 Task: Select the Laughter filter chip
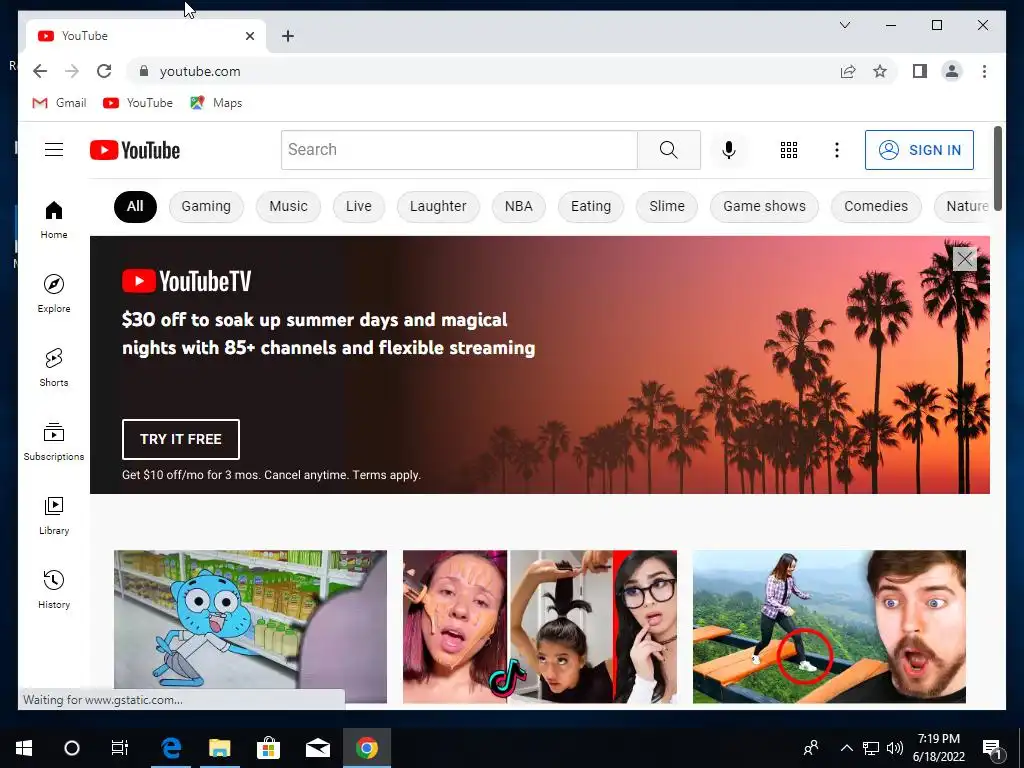click(x=438, y=206)
